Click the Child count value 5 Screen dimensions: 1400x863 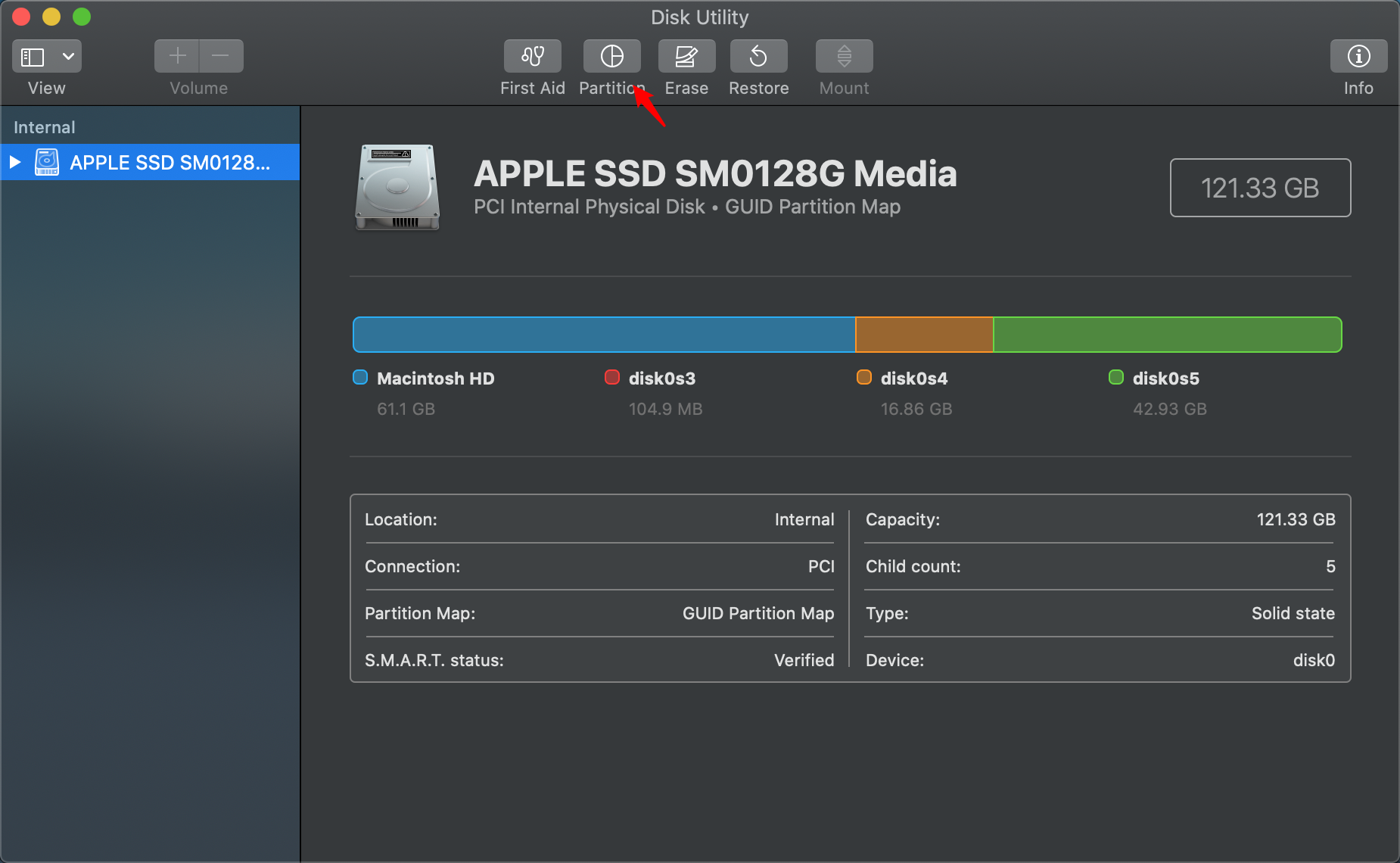point(1330,566)
